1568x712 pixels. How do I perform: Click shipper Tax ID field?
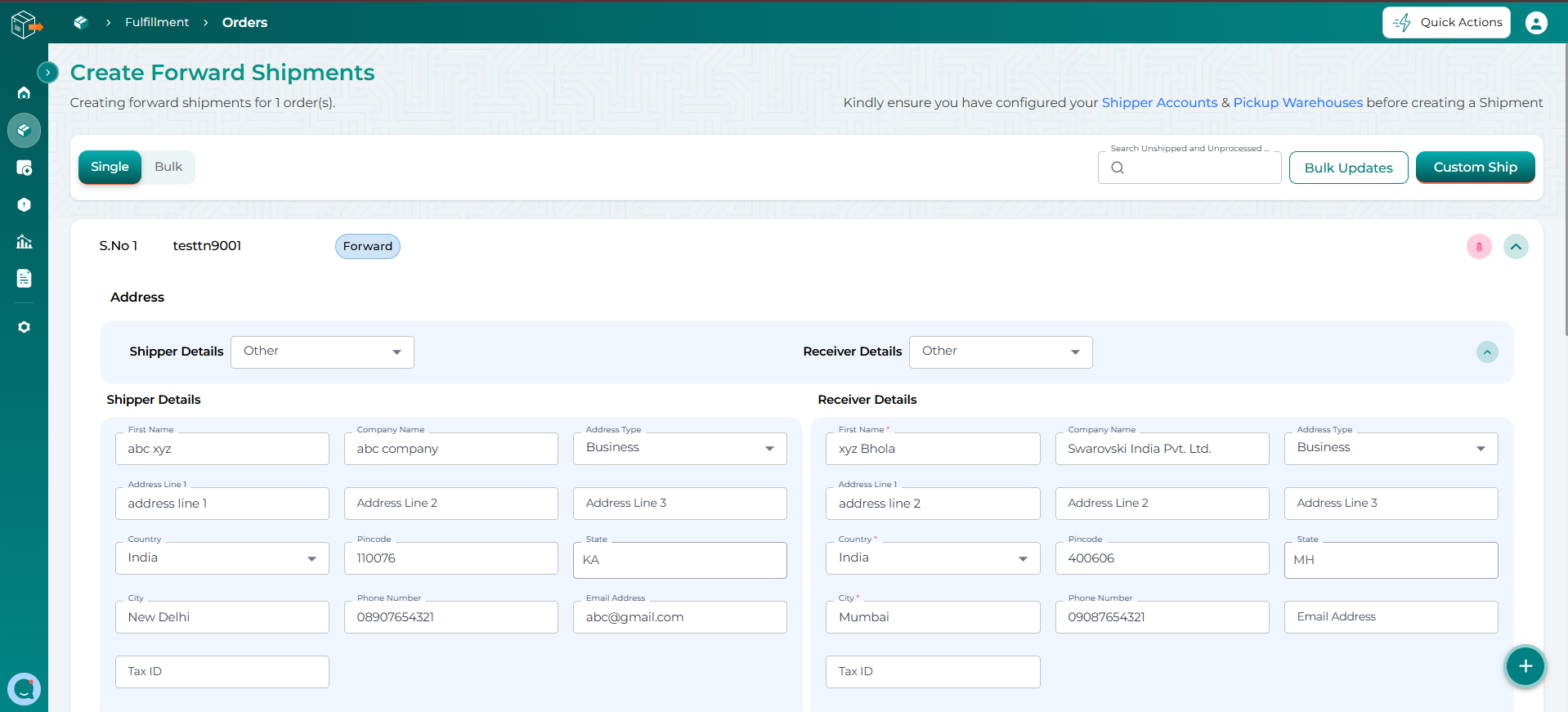(222, 672)
